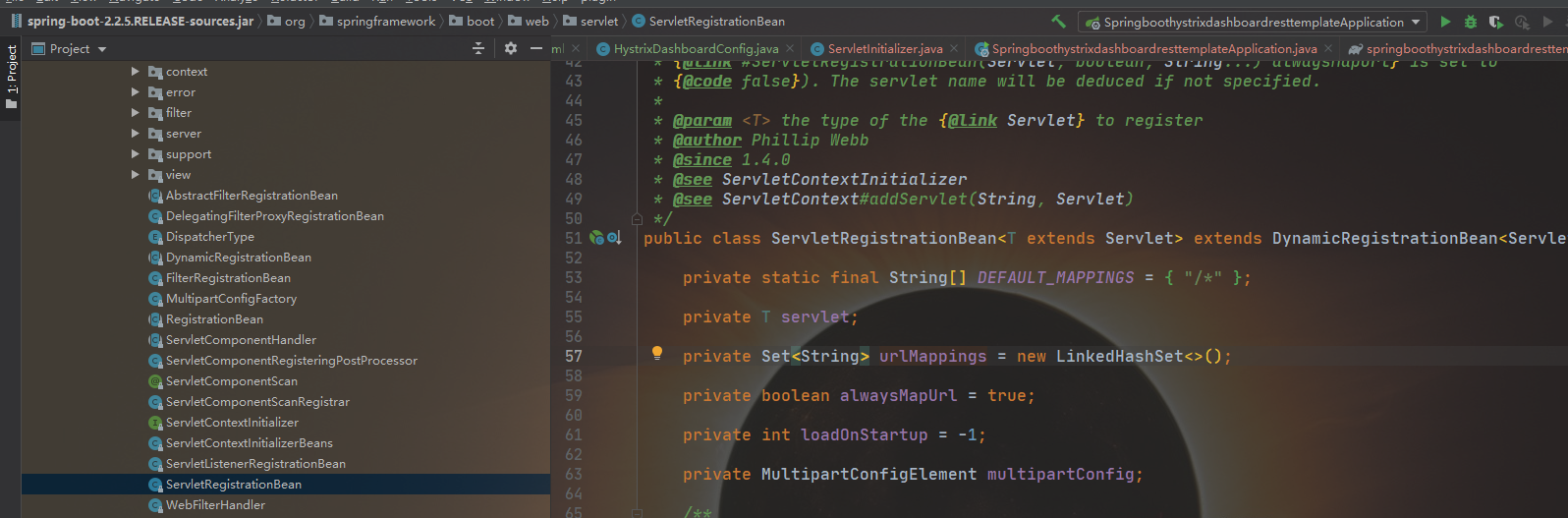Start debugging with the green bug icon

pos(1471,22)
